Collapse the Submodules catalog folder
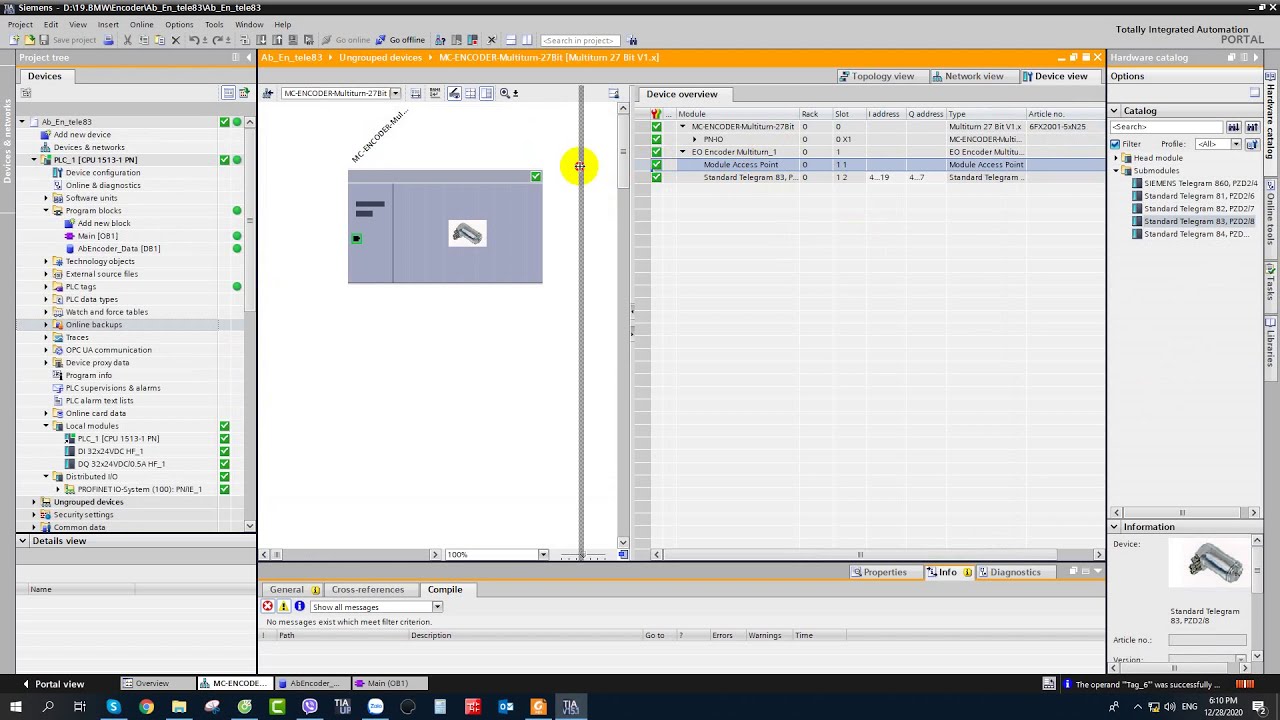Screen dimensions: 1280x720 point(1116,171)
